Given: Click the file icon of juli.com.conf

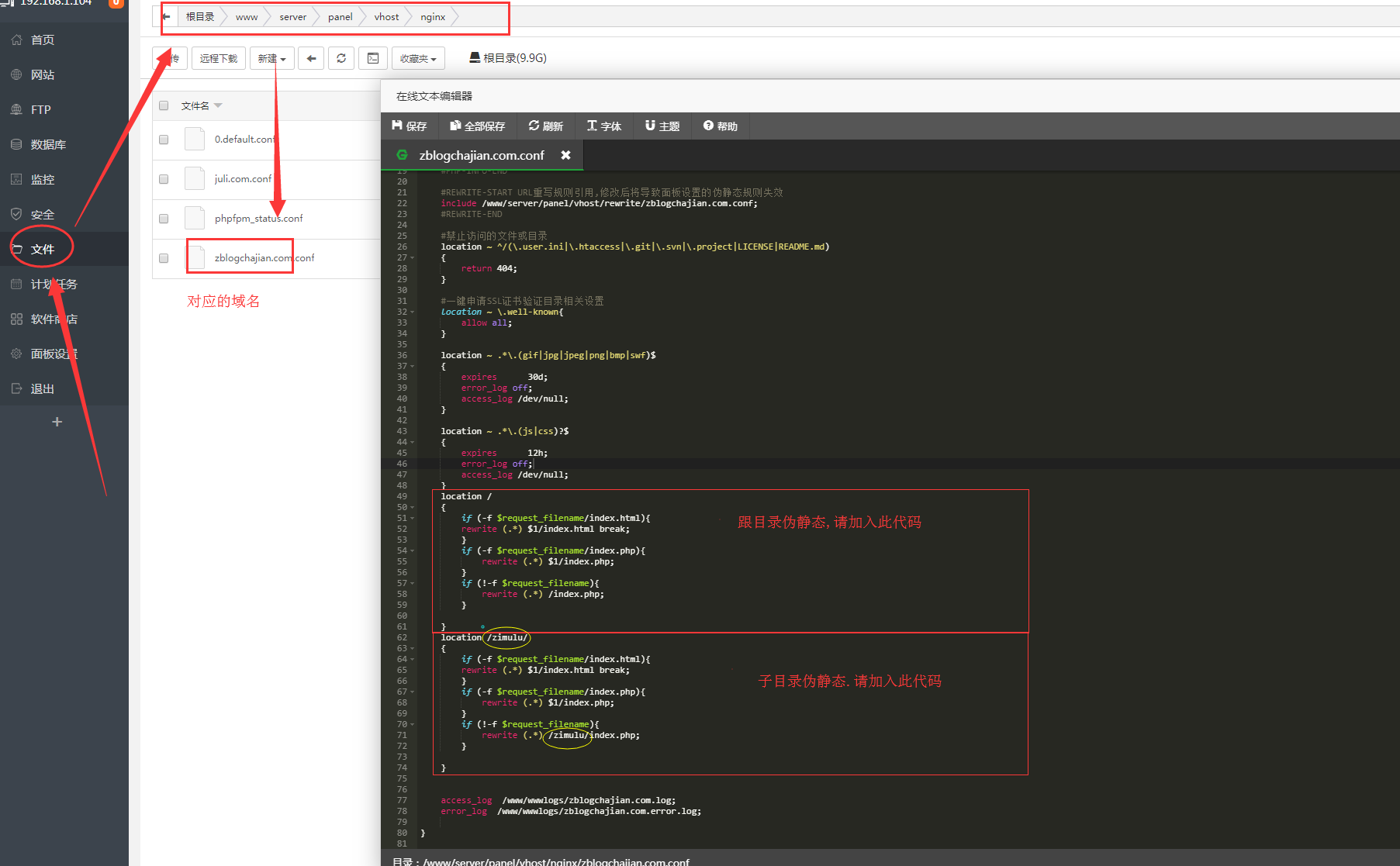Looking at the screenshot, I should coord(195,178).
